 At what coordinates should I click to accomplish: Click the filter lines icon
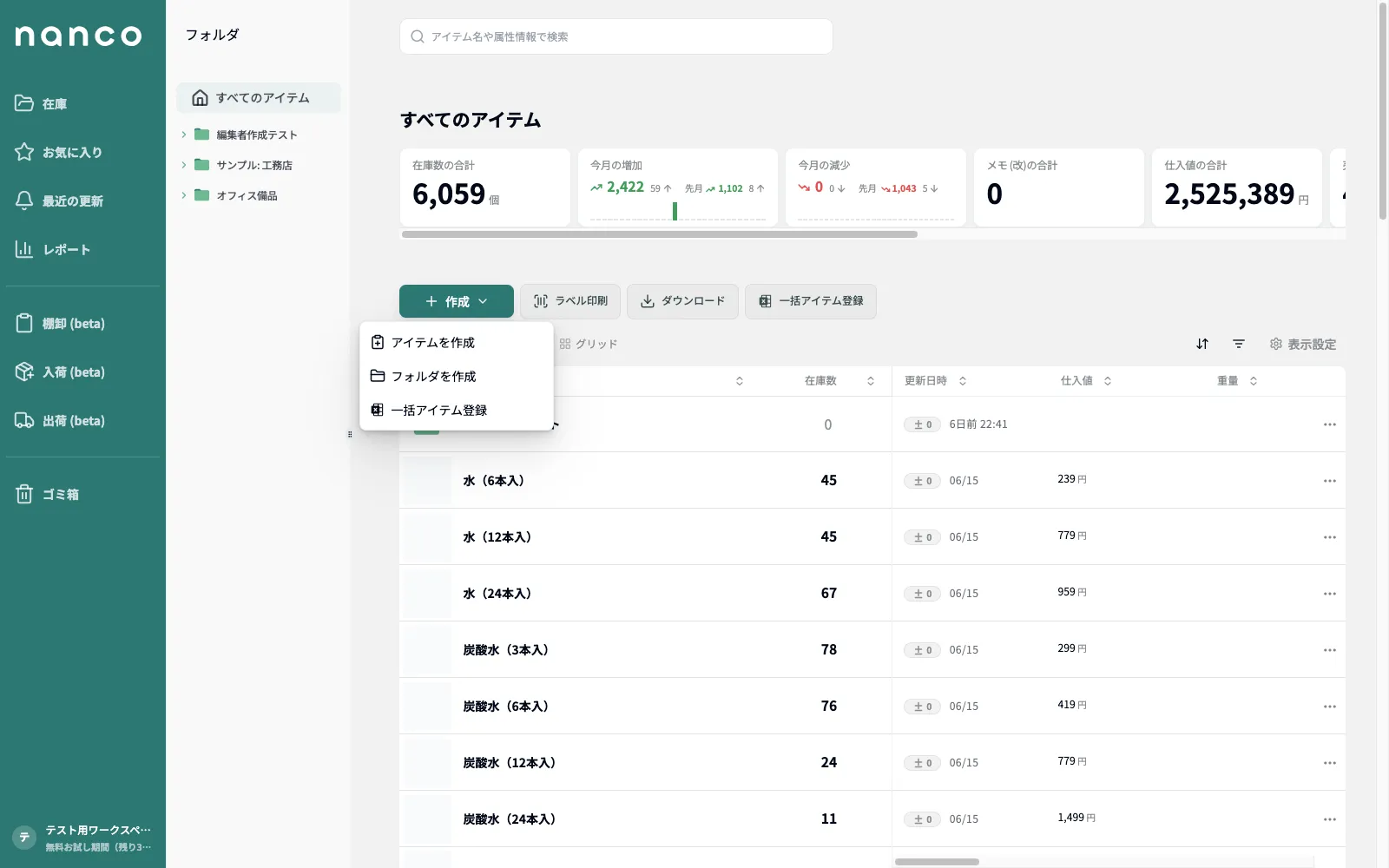[x=1239, y=344]
